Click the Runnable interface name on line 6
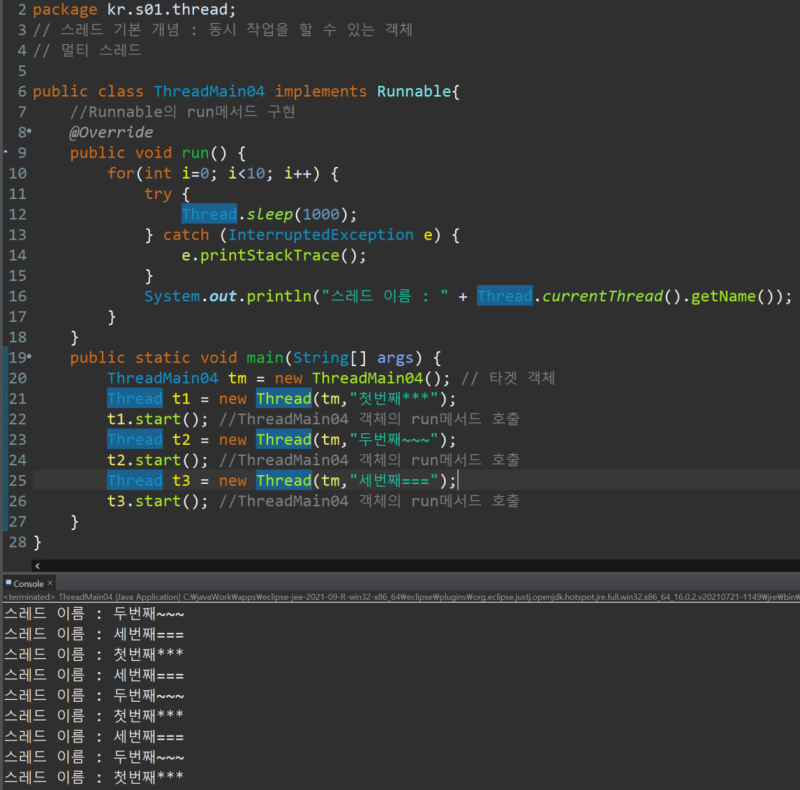The image size is (800, 790). point(414,91)
